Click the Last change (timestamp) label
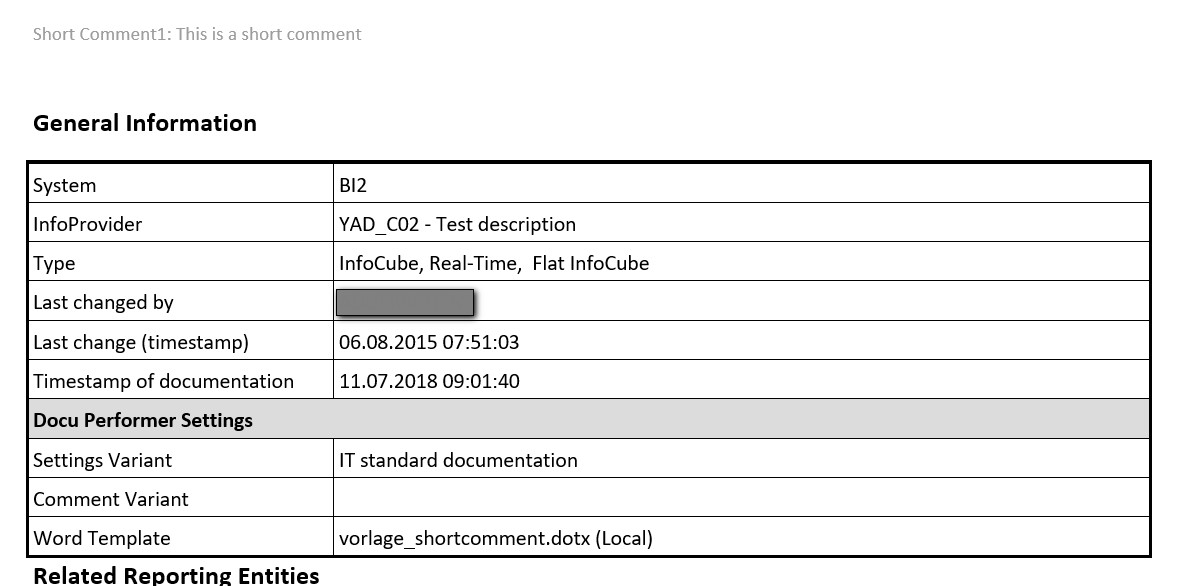Viewport: 1182px width, 586px height. click(x=141, y=342)
